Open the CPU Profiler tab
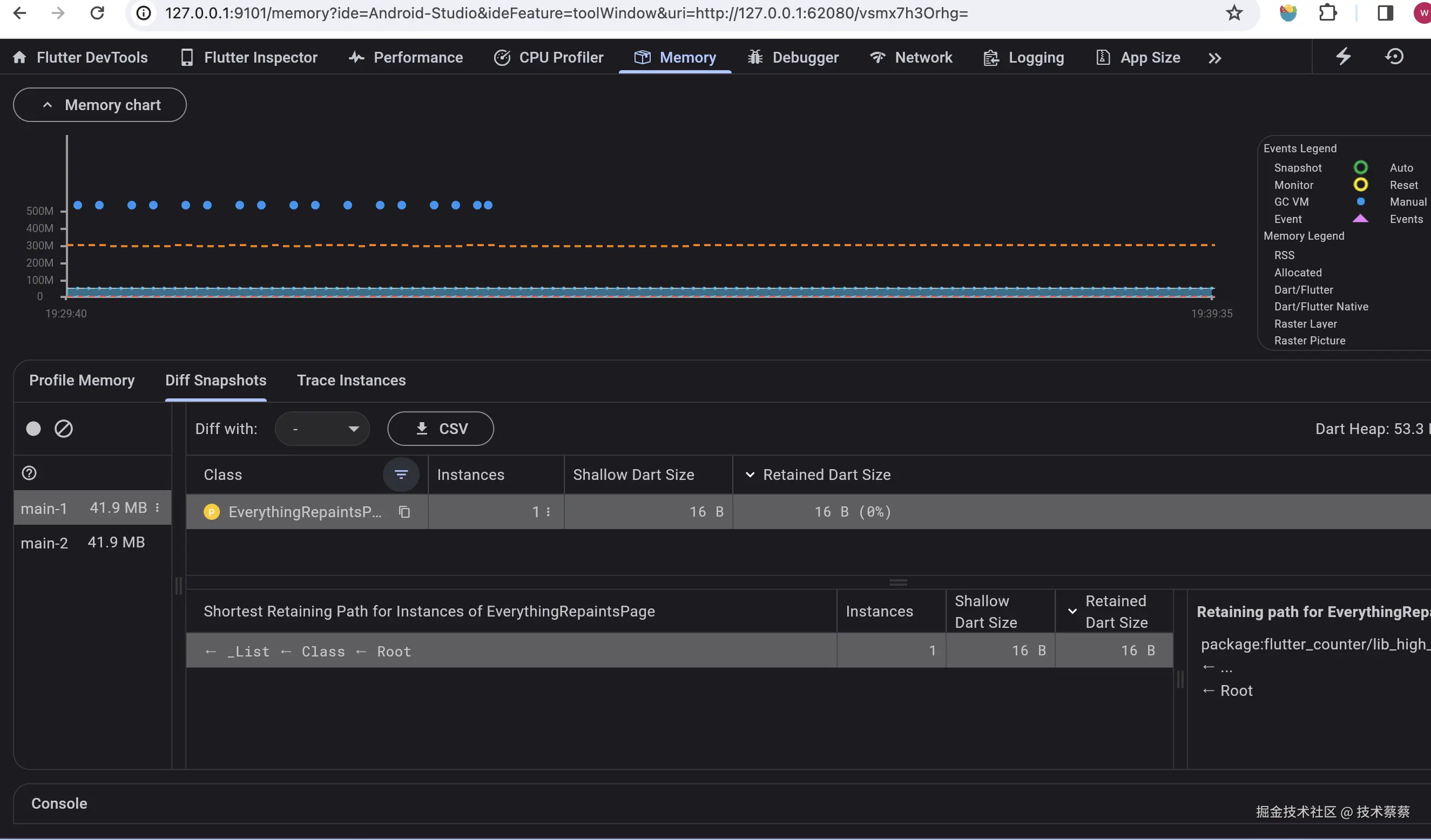The height and width of the screenshot is (840, 1431). tap(549, 57)
